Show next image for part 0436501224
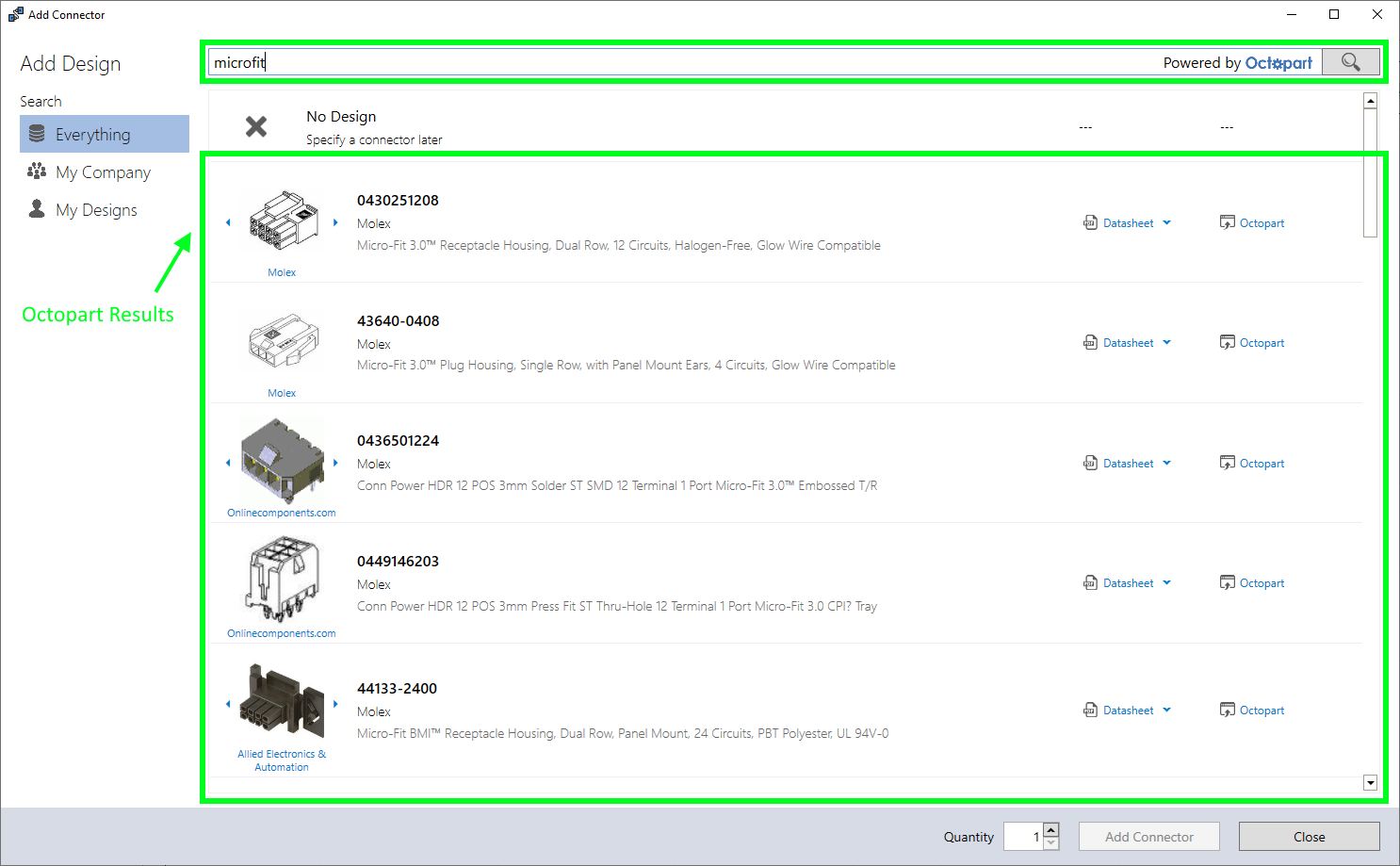Image resolution: width=1400 pixels, height=866 pixels. (x=335, y=463)
